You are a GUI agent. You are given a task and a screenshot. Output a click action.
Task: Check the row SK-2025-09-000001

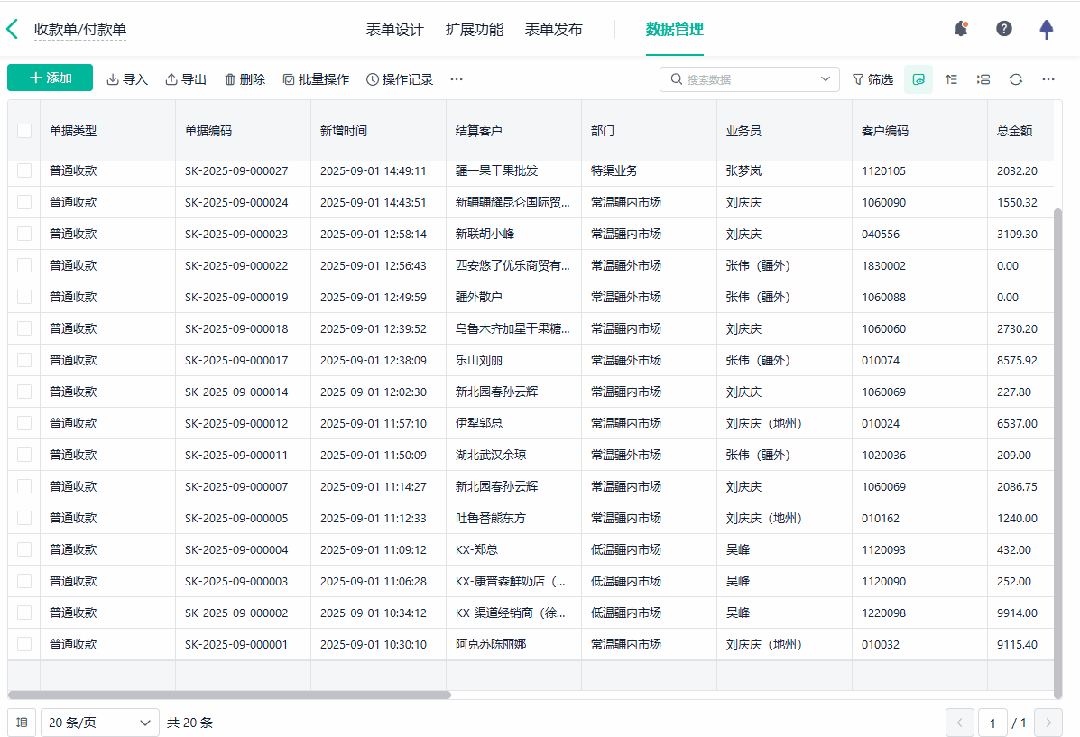[24, 644]
